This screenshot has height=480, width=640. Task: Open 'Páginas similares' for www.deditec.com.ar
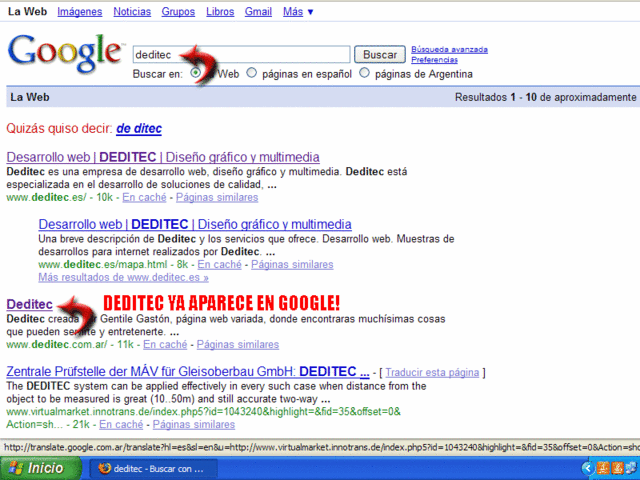pyautogui.click(x=238, y=344)
